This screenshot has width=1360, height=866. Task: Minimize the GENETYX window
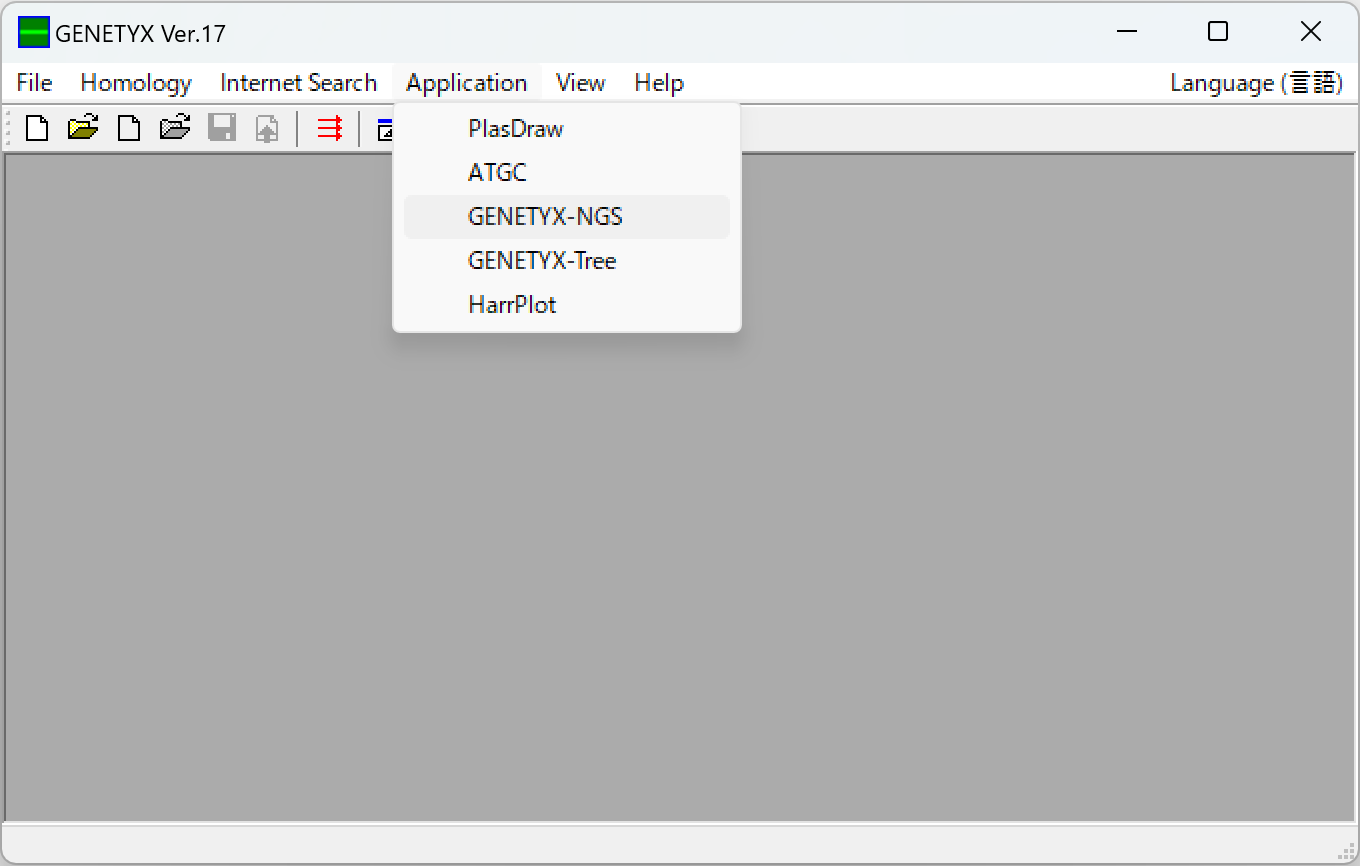[x=1127, y=32]
